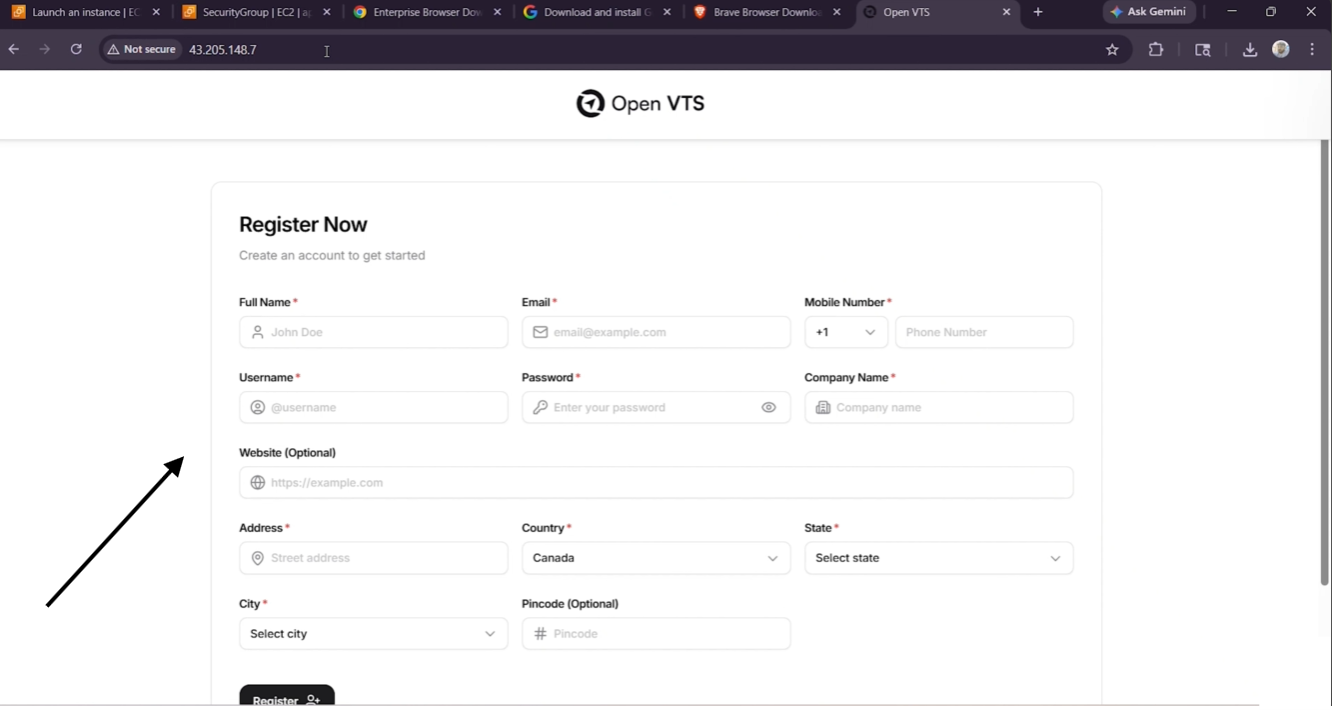
Task: Click the hash icon in Pincode field
Action: click(540, 634)
